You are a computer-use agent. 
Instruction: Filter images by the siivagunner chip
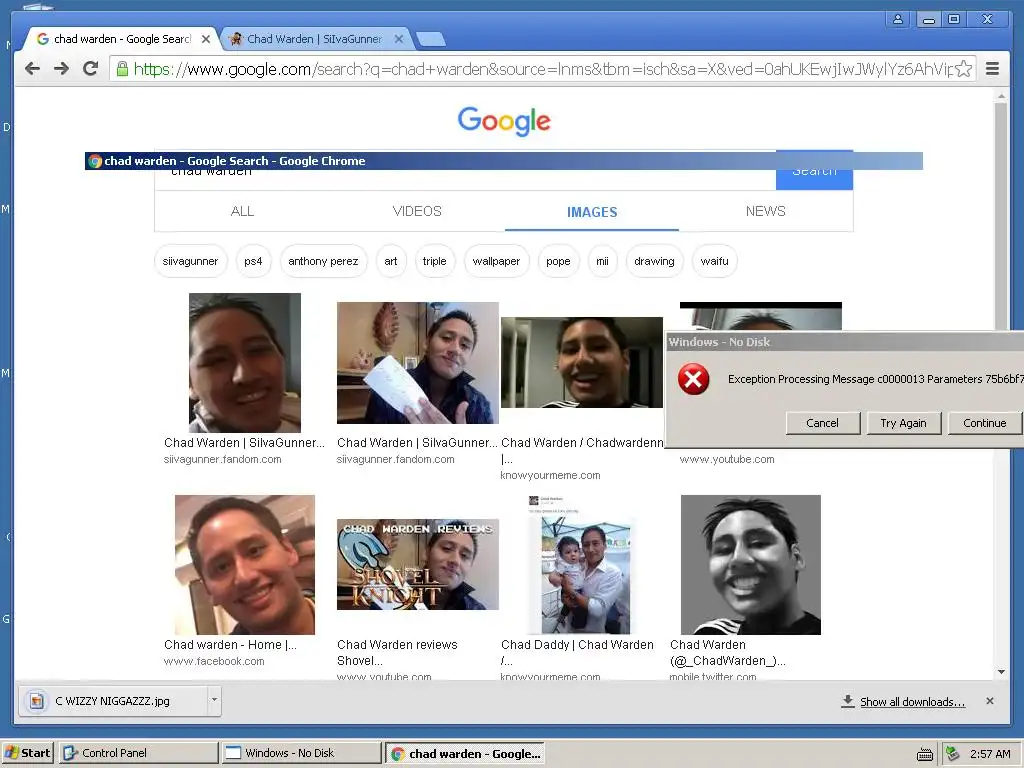pos(191,261)
